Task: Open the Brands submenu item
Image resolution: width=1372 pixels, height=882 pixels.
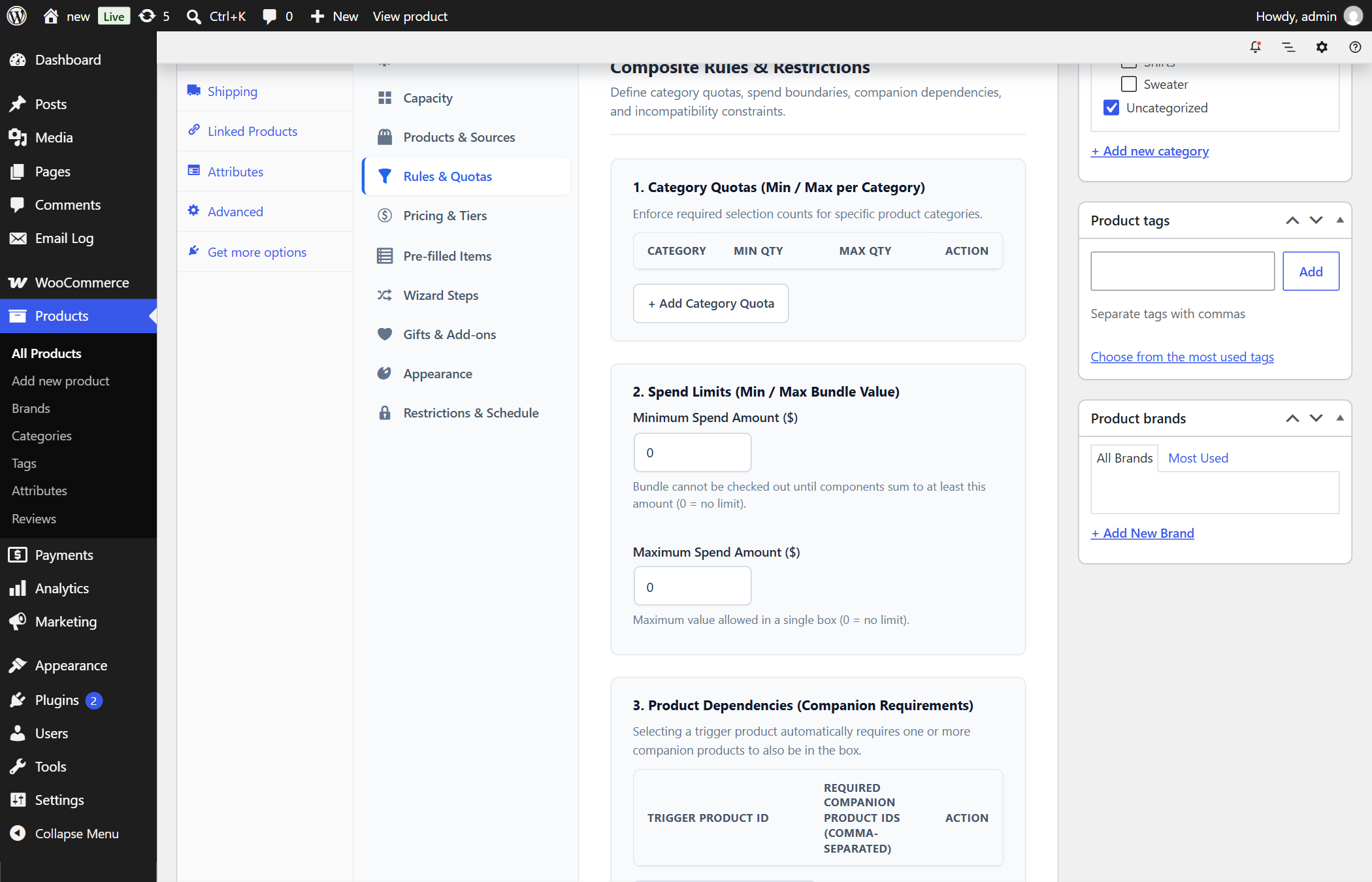Action: [31, 408]
